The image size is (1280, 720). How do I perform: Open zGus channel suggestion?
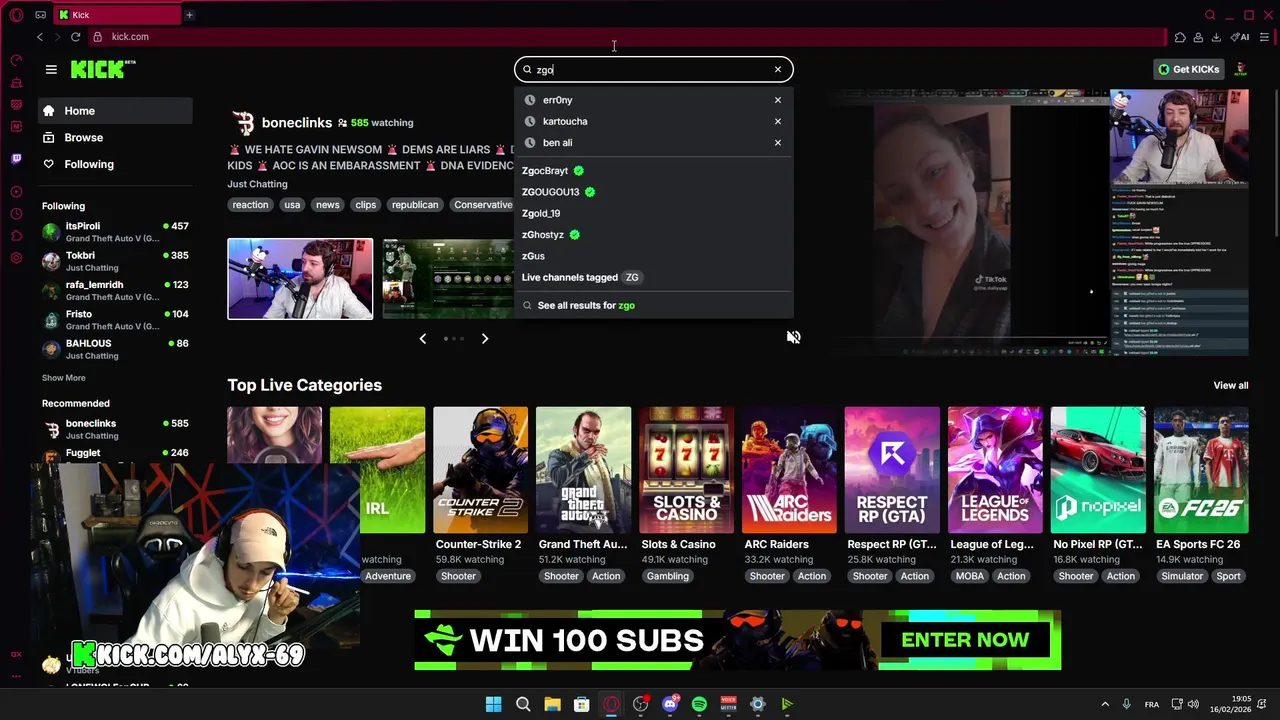(x=533, y=256)
